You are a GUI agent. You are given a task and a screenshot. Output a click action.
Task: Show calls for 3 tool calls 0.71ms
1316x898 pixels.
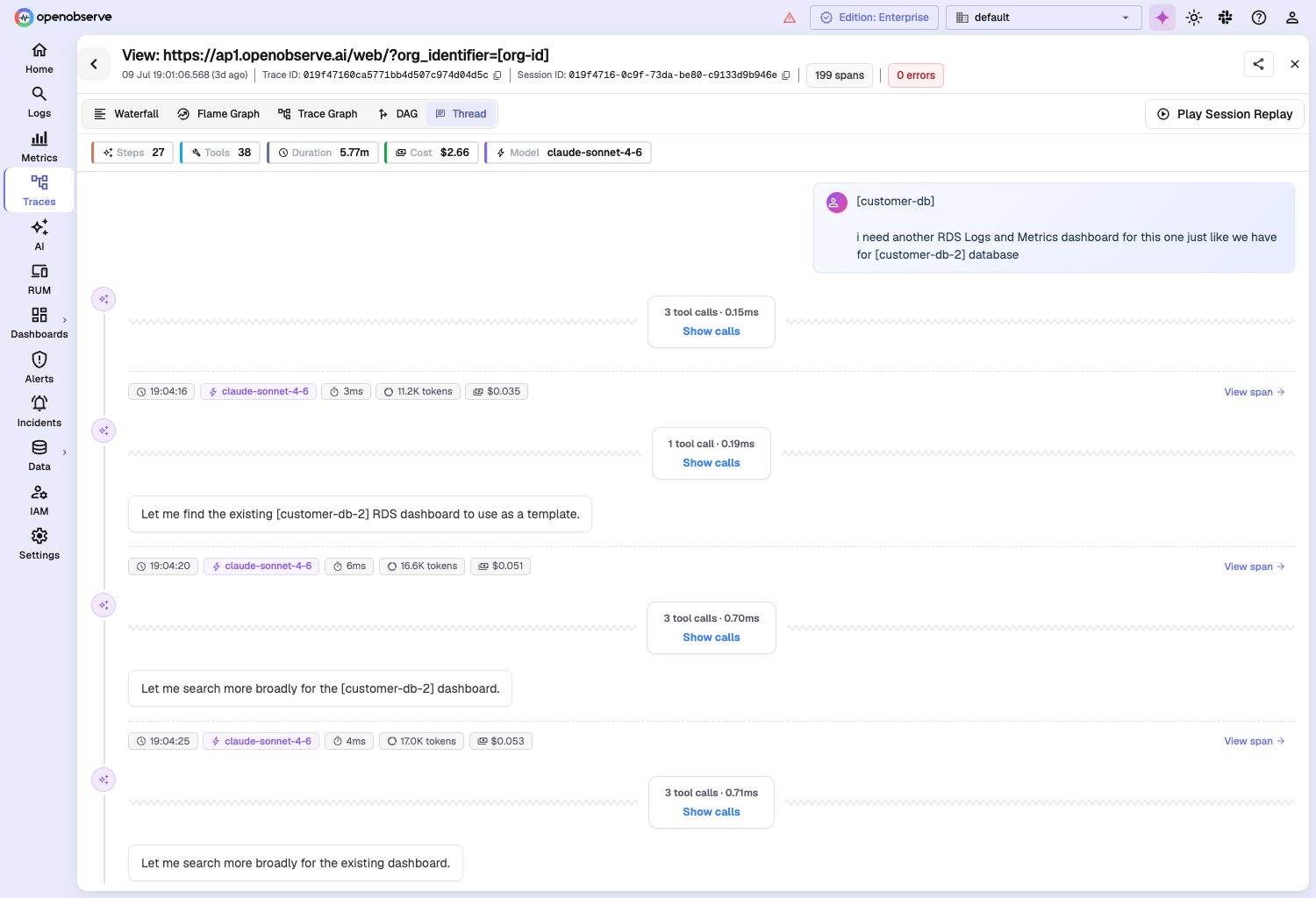(x=712, y=812)
